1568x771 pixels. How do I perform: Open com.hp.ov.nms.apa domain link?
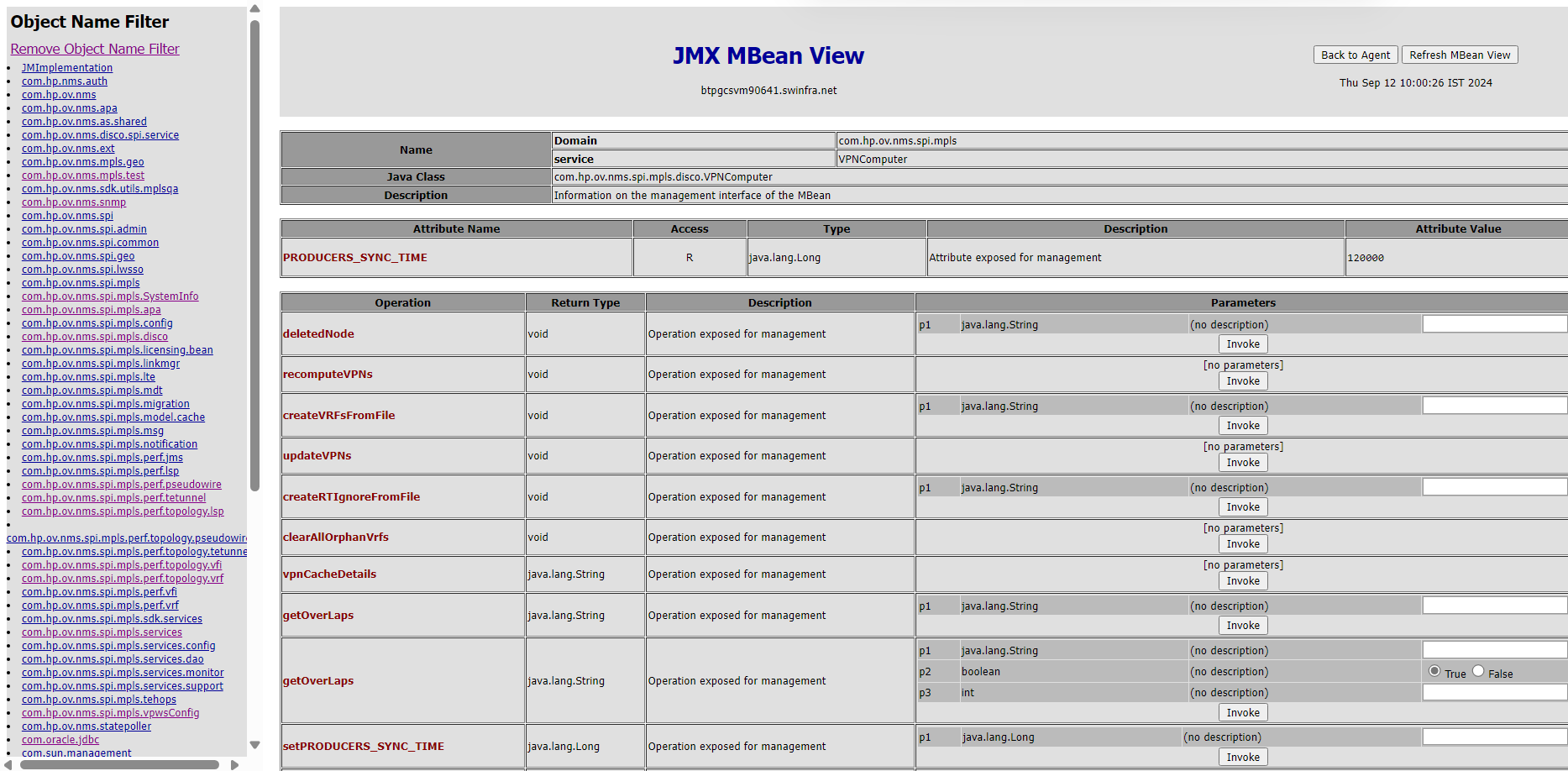[x=70, y=108]
